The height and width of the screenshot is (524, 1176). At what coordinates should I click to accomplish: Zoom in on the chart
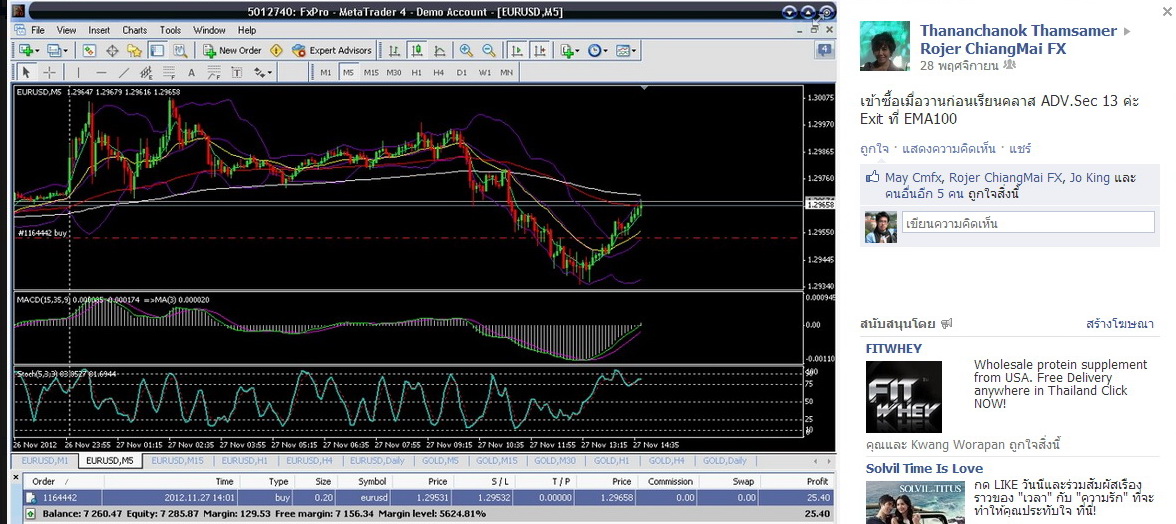tap(466, 51)
